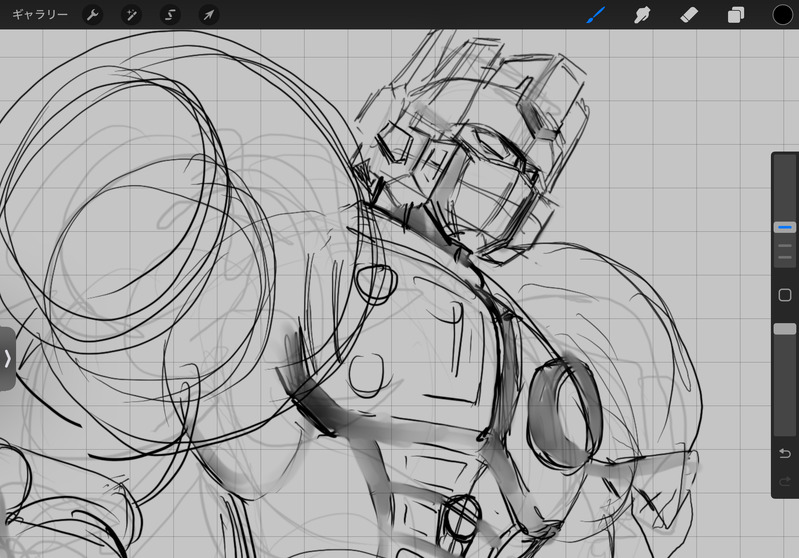The image size is (799, 558).
Task: Open the Layers panel
Action: click(x=736, y=15)
